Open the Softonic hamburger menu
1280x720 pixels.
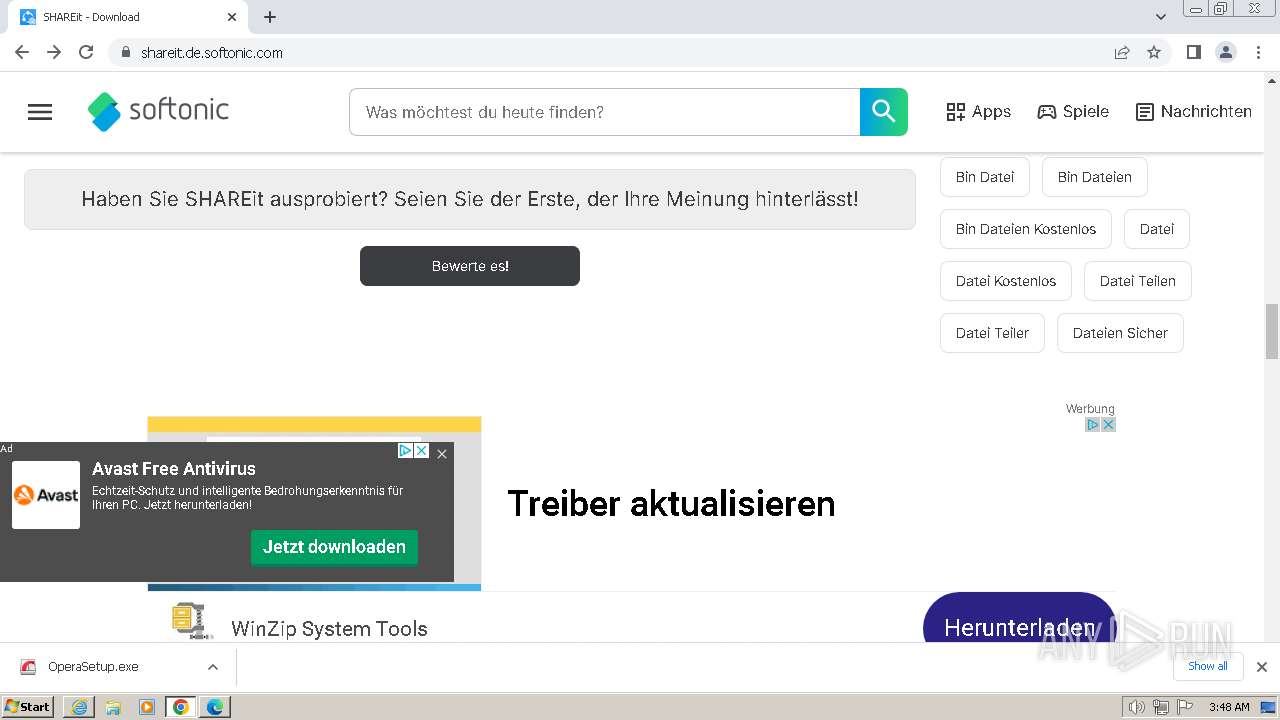coord(40,112)
